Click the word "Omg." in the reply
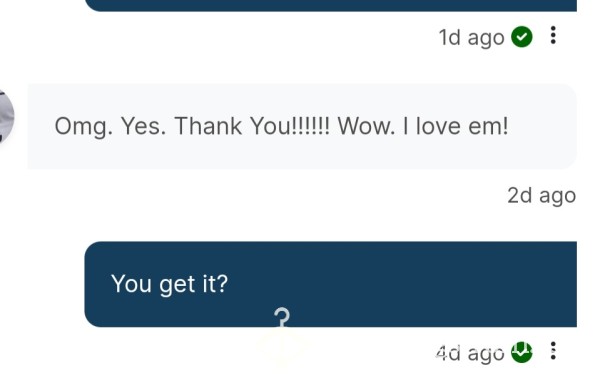The image size is (600, 388). tap(83, 126)
